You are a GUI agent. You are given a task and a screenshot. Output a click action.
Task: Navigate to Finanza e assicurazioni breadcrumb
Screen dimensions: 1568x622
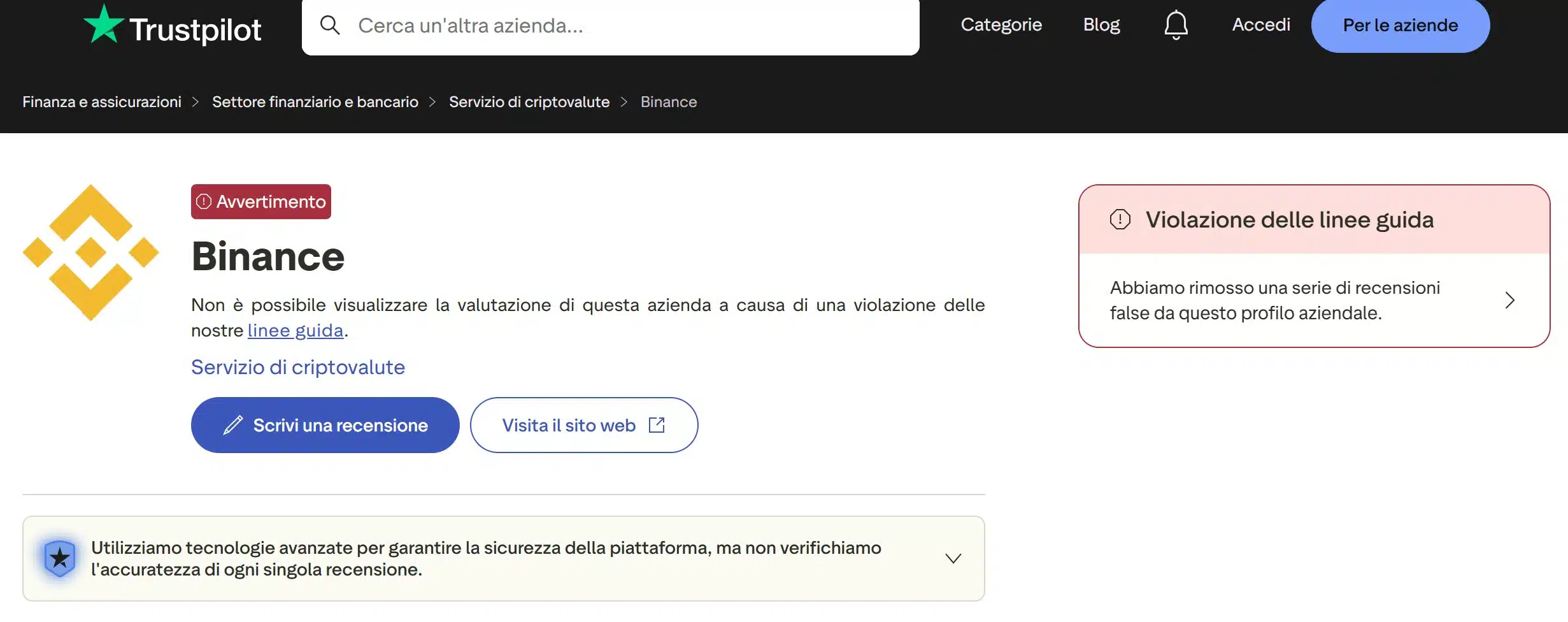click(x=102, y=101)
